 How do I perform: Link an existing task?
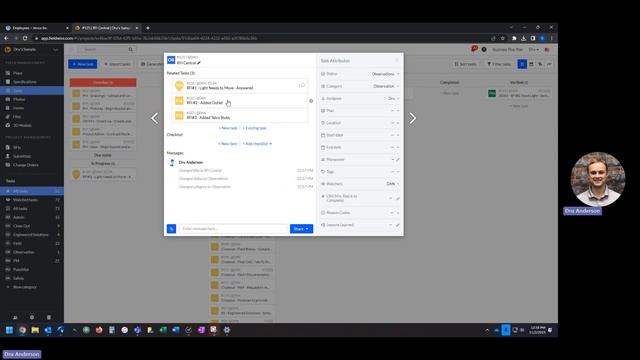254,128
